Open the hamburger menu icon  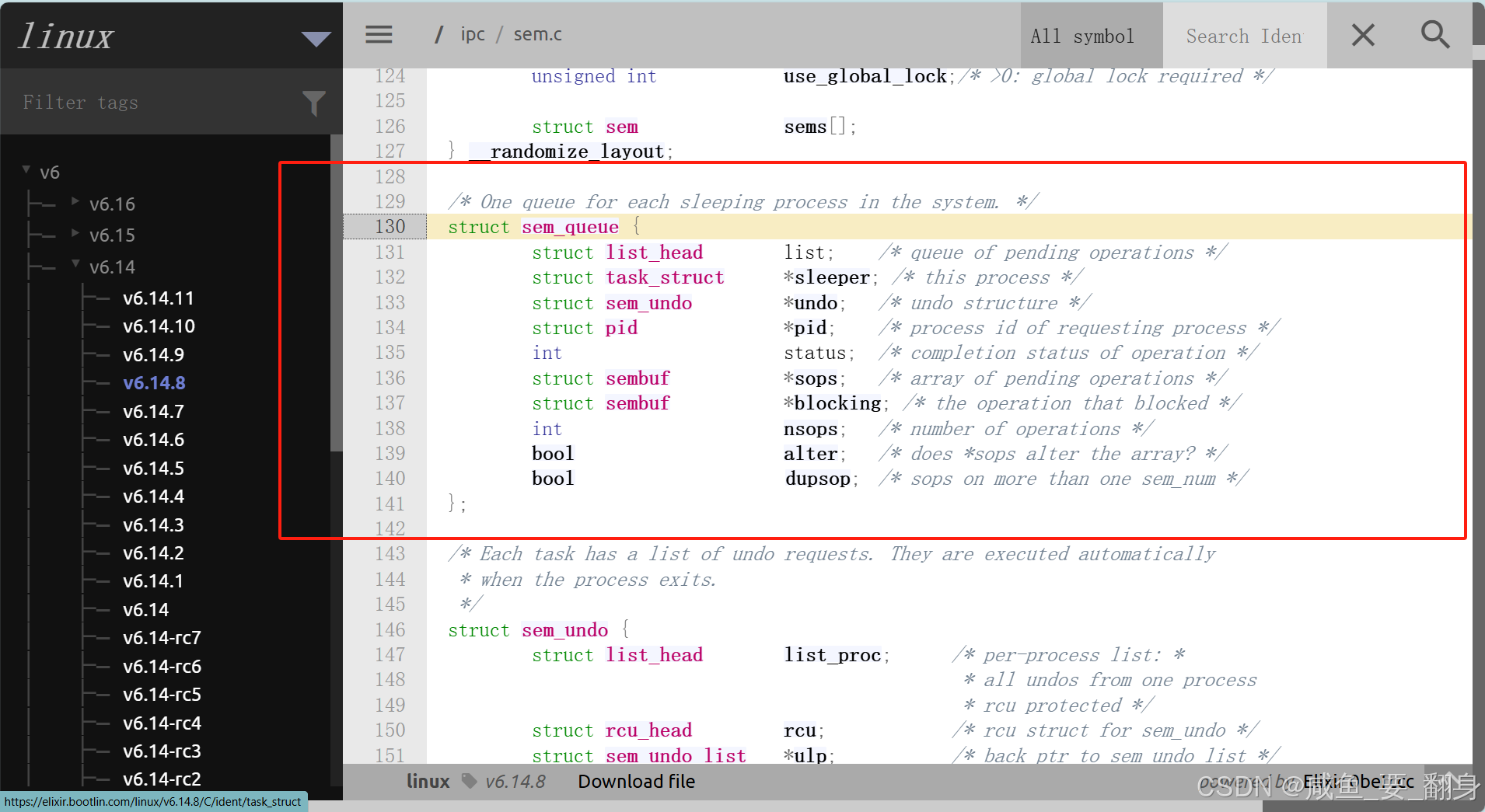pyautogui.click(x=379, y=34)
